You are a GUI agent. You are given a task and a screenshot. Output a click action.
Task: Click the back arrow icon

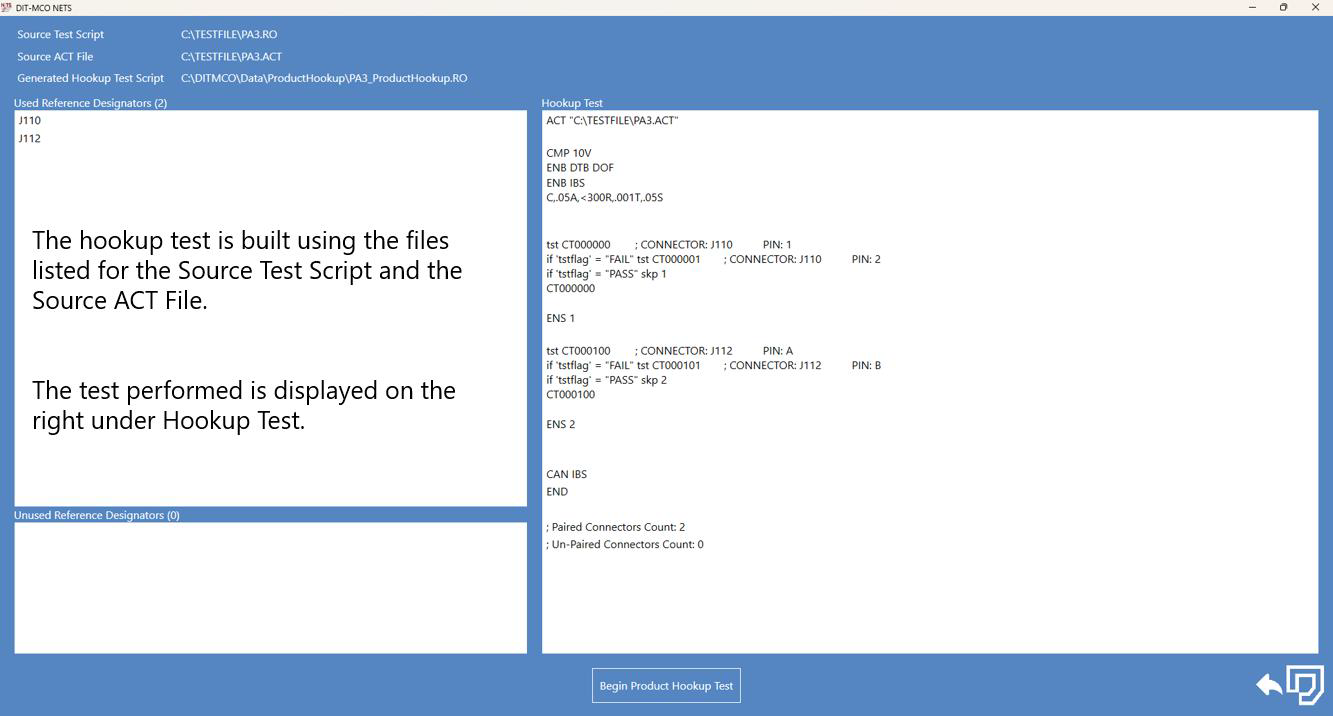1269,685
